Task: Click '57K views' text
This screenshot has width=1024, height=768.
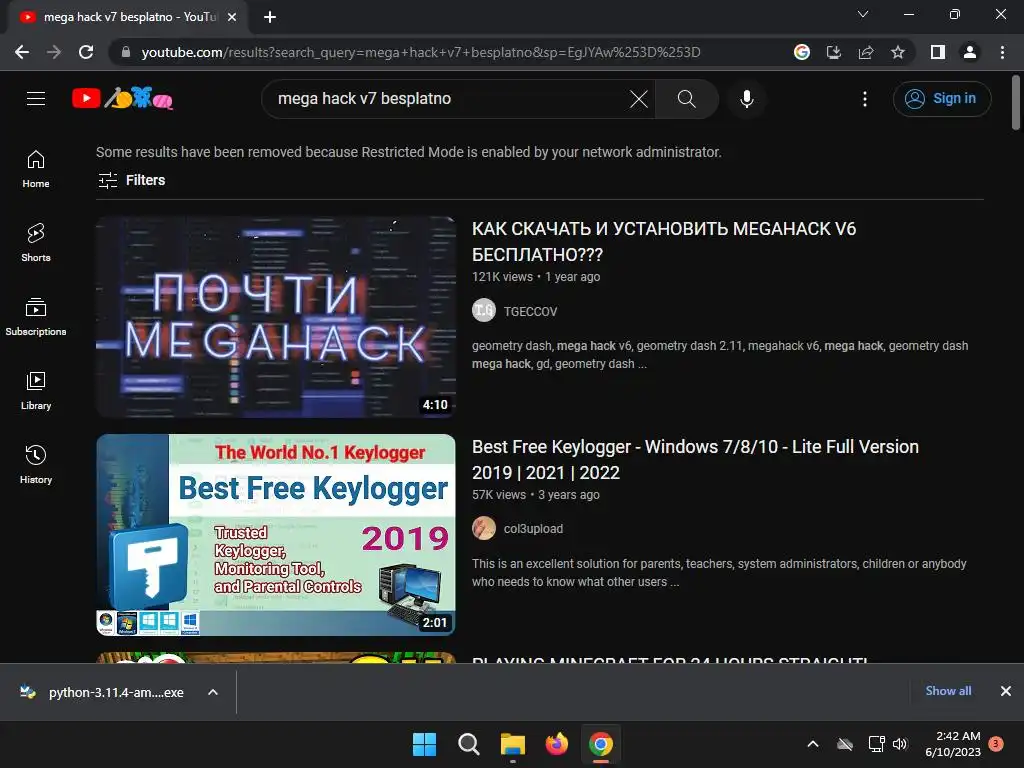Action: click(x=499, y=495)
